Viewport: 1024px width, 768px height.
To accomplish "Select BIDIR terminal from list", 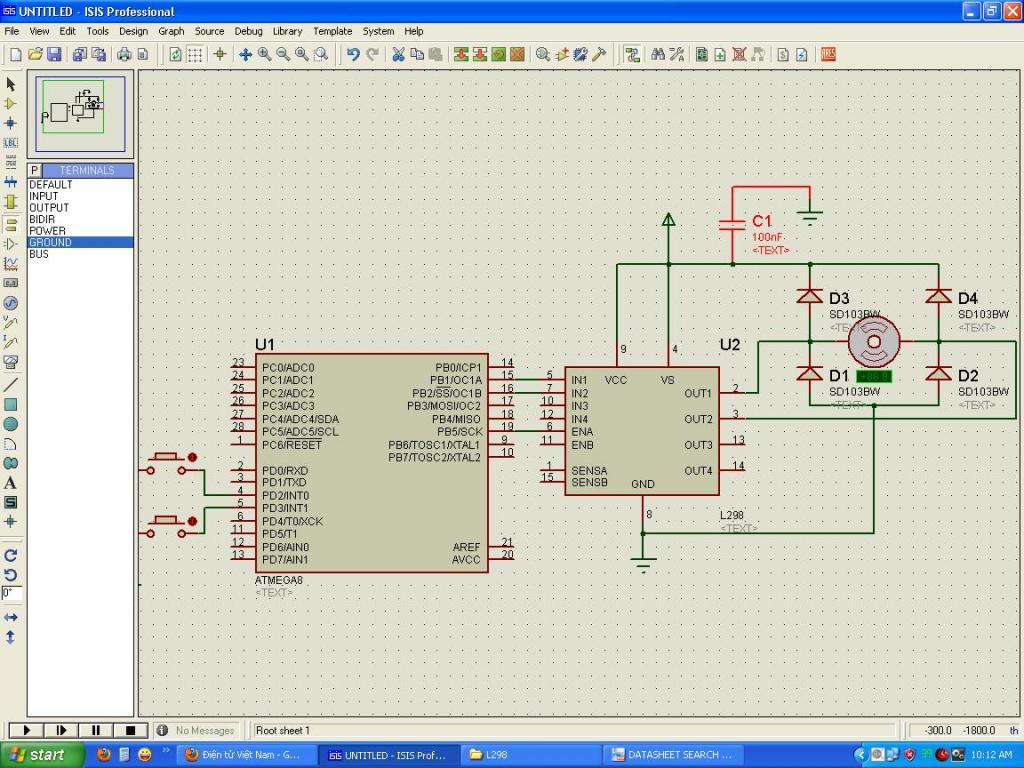I will pyautogui.click(x=42, y=219).
